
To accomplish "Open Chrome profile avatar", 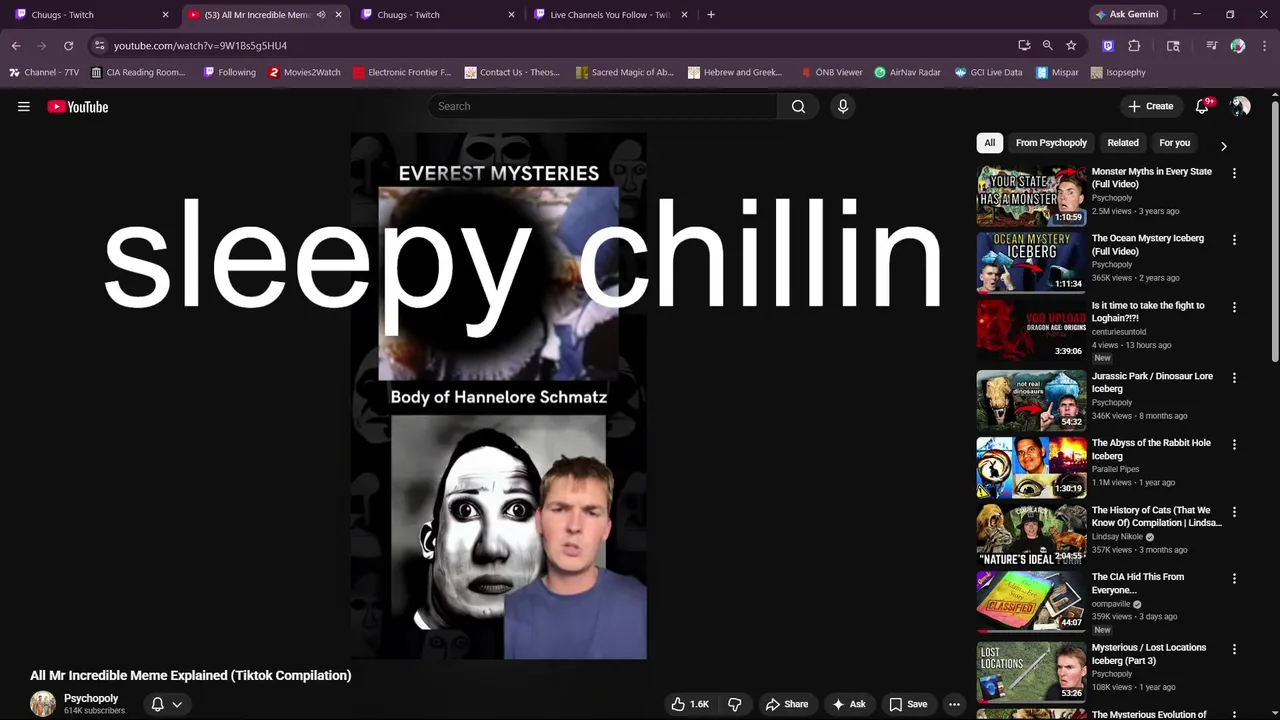I will [1238, 45].
